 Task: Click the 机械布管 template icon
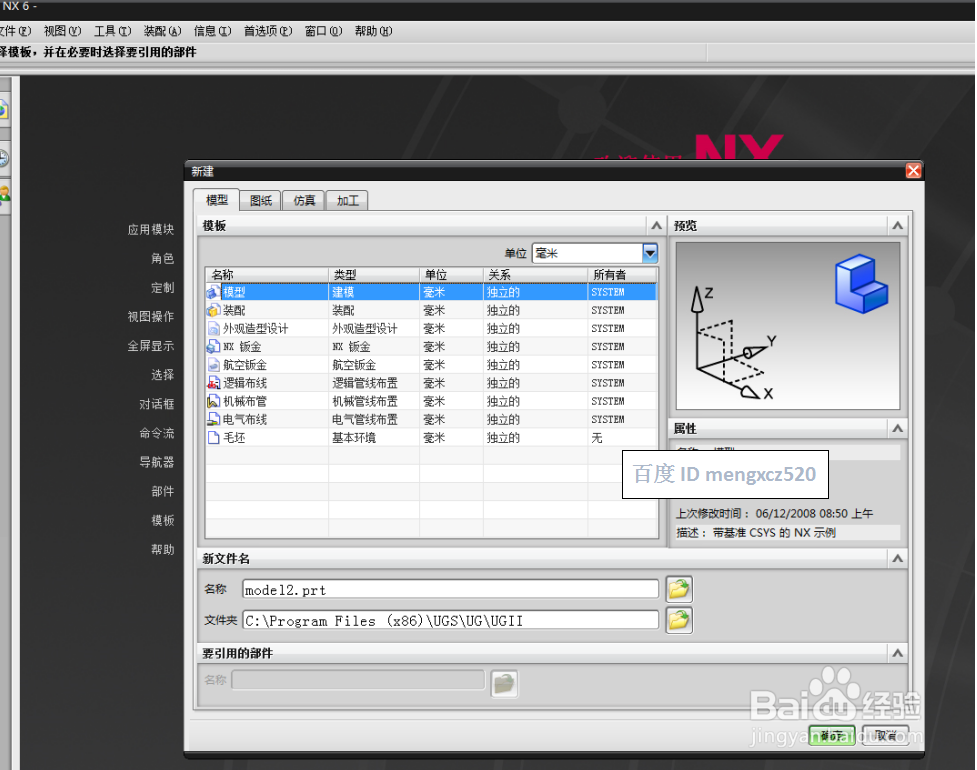point(213,401)
